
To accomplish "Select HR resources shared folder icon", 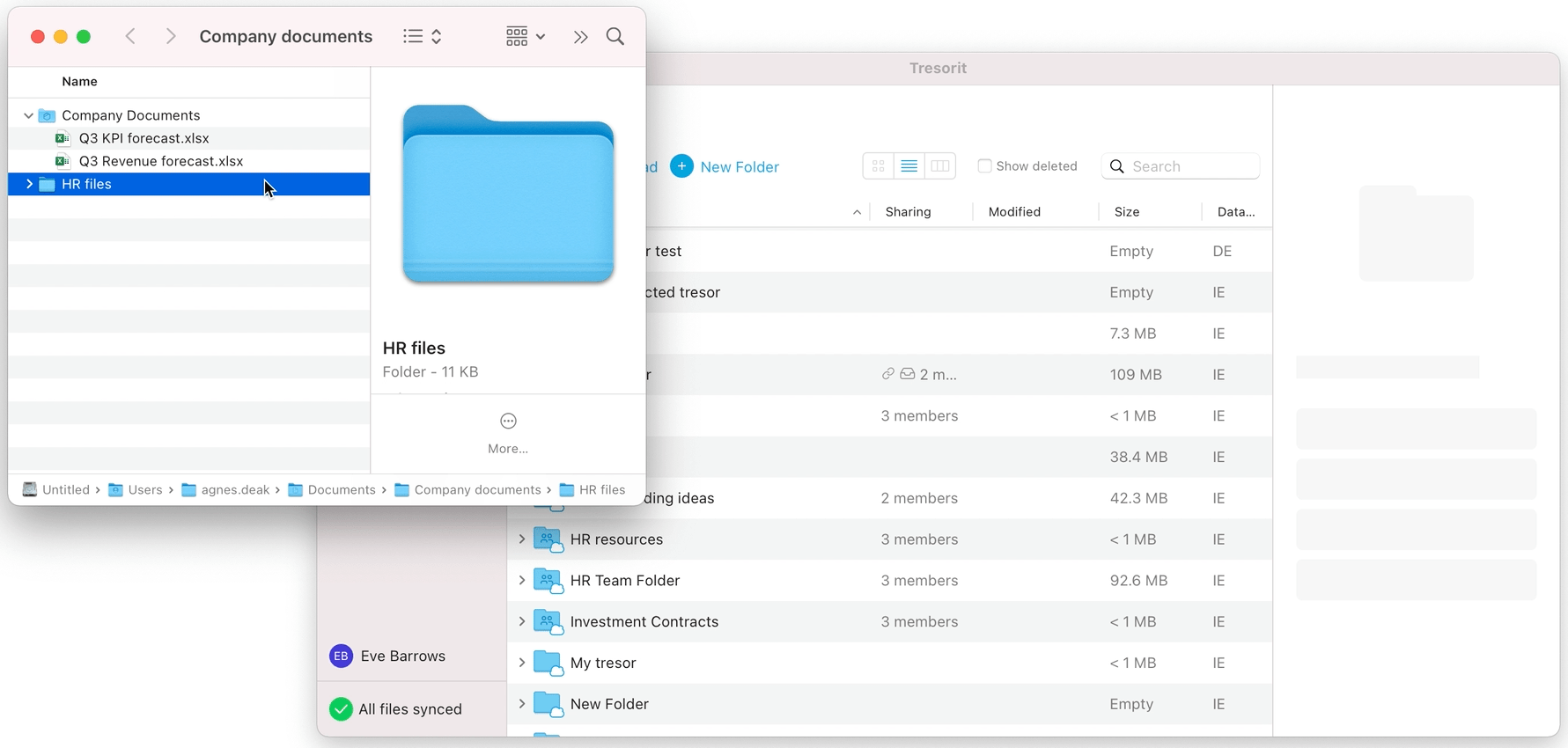I will [548, 539].
